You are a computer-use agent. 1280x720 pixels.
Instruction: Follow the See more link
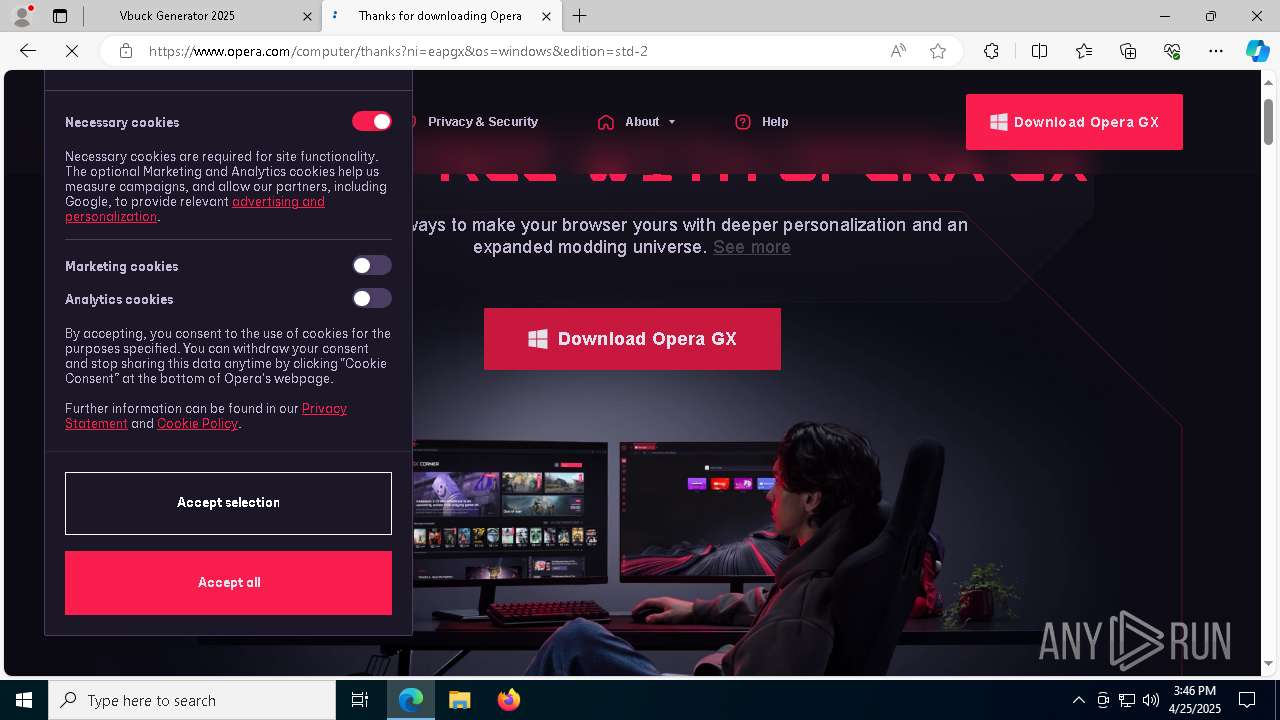(x=752, y=247)
